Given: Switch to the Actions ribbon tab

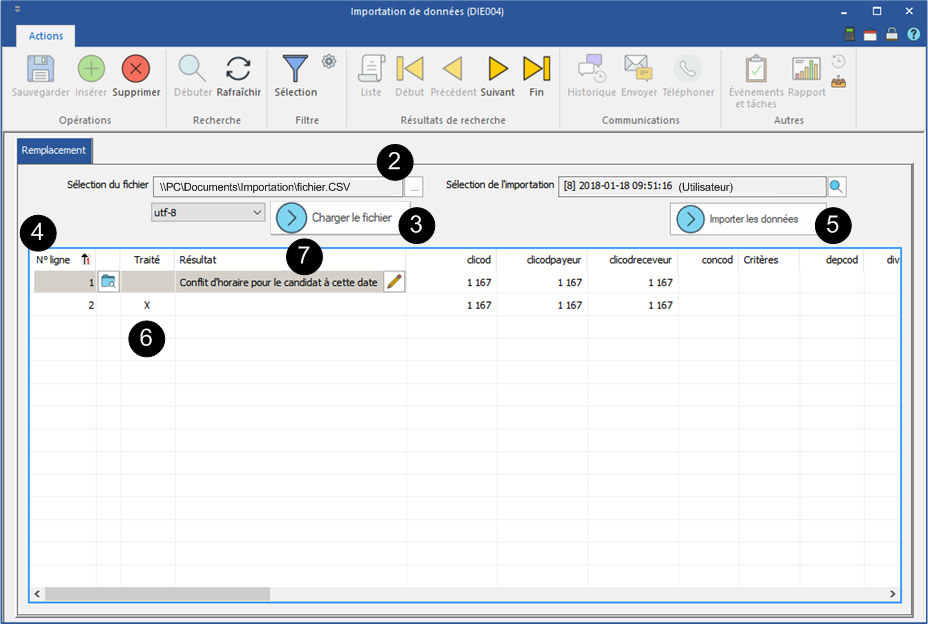Looking at the screenshot, I should pyautogui.click(x=46, y=36).
